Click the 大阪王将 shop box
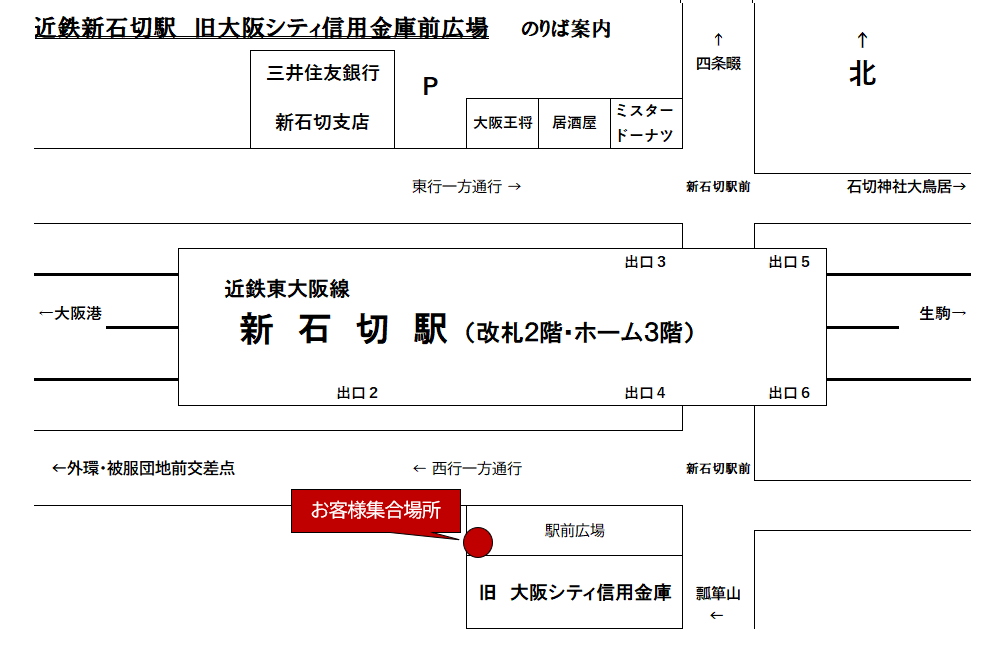The width and height of the screenshot is (1000, 649). [x=503, y=124]
